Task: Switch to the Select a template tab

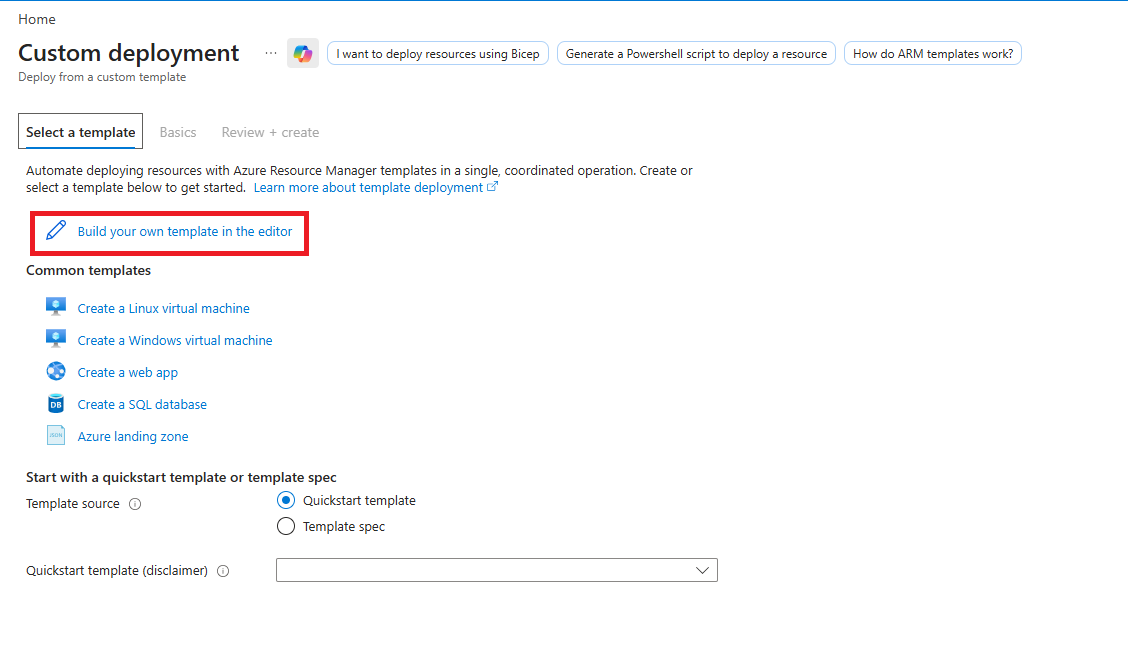Action: 81,132
